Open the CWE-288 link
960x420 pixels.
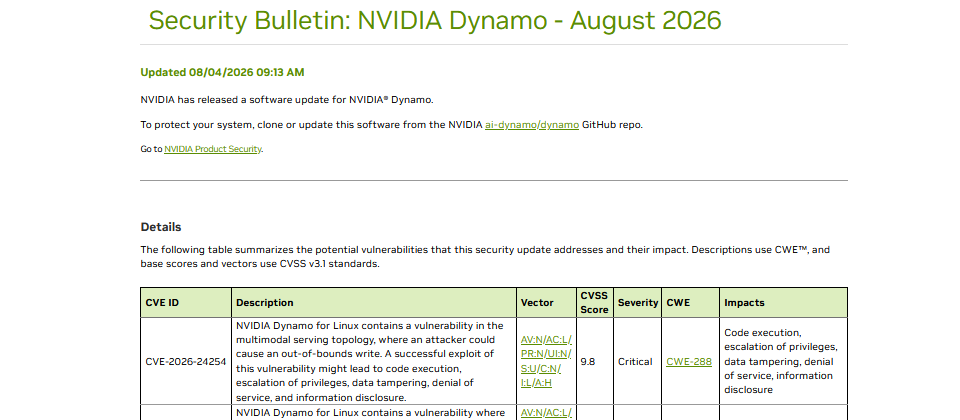coord(689,362)
